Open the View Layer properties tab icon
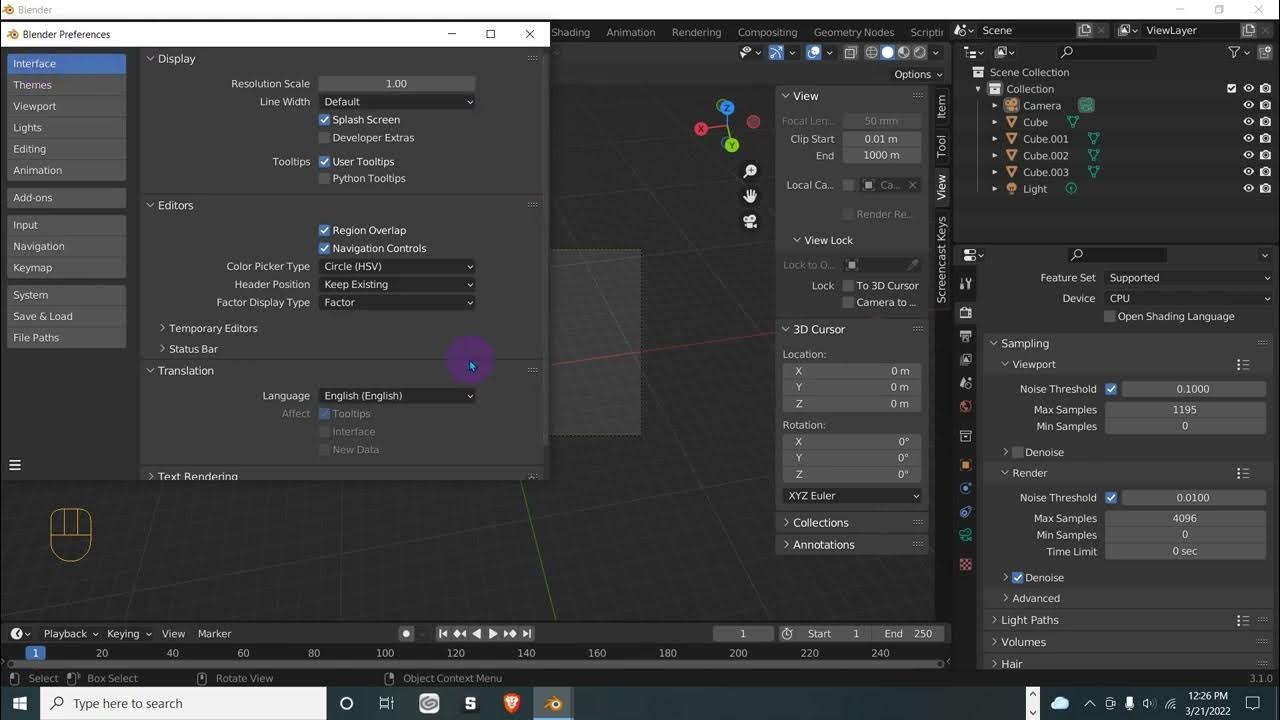1280x720 pixels. (965, 359)
